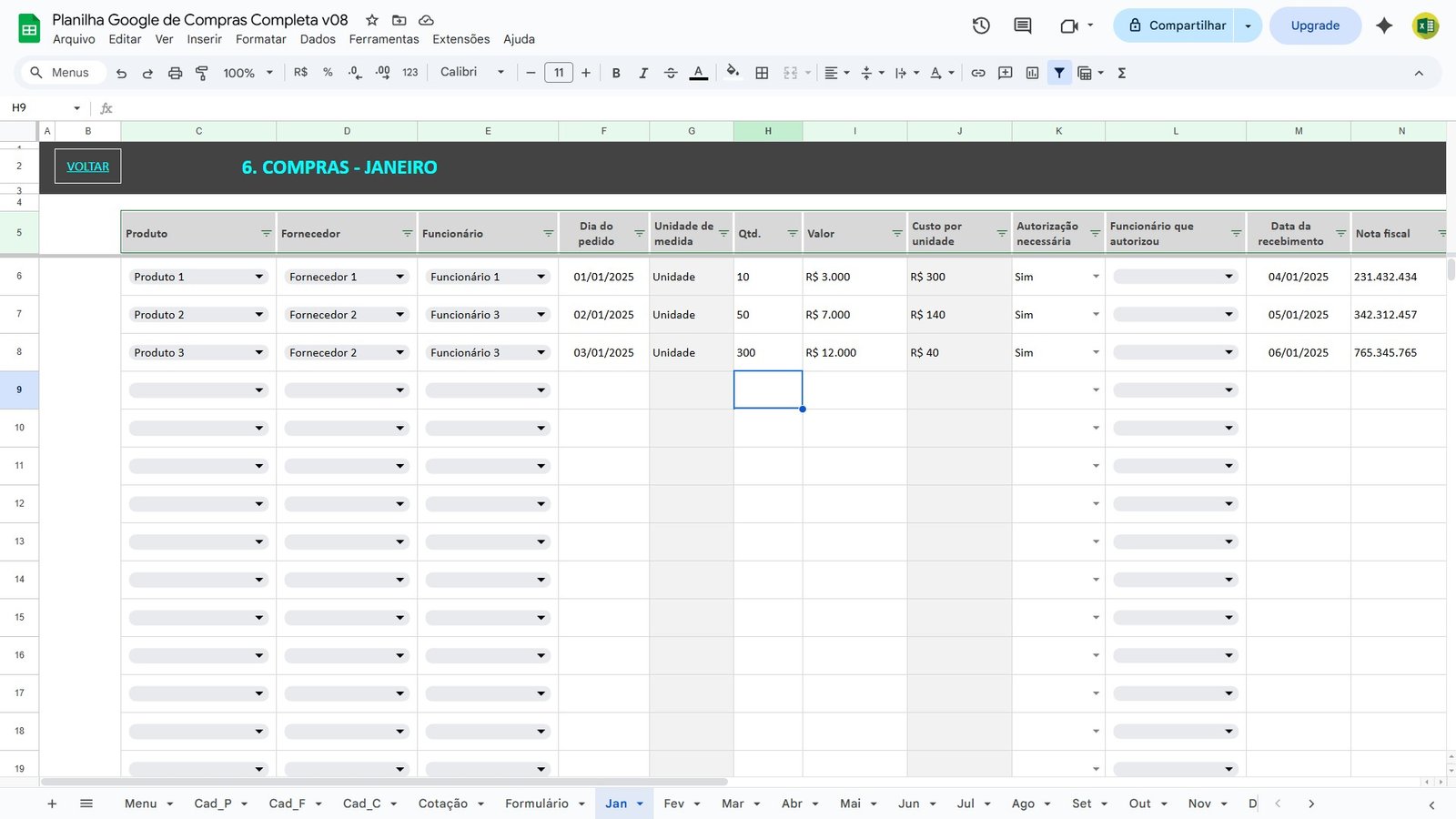This screenshot has width=1456, height=819.
Task: Toggle italic formatting
Action: pyautogui.click(x=643, y=73)
